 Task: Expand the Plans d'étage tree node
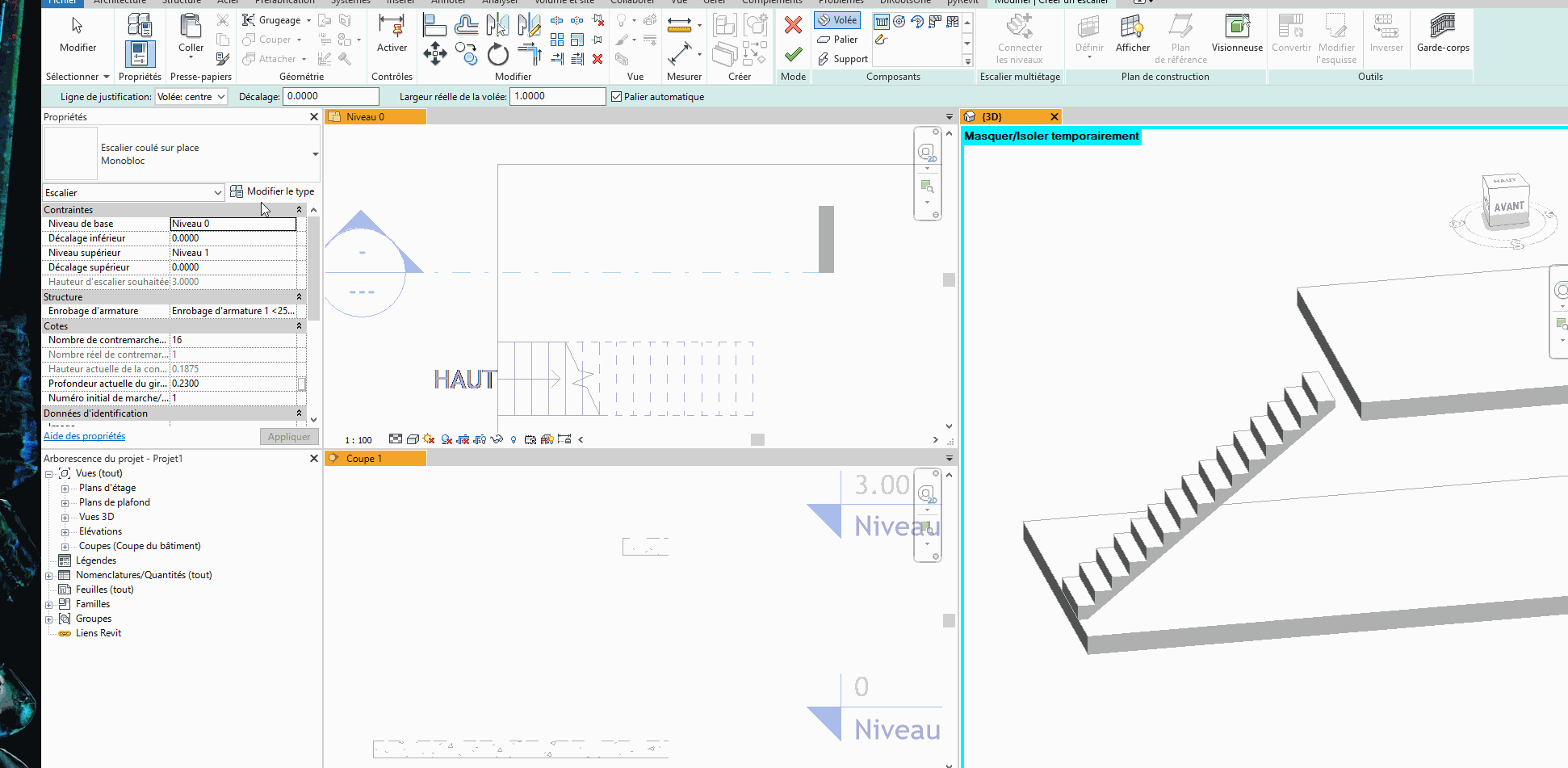65,489
